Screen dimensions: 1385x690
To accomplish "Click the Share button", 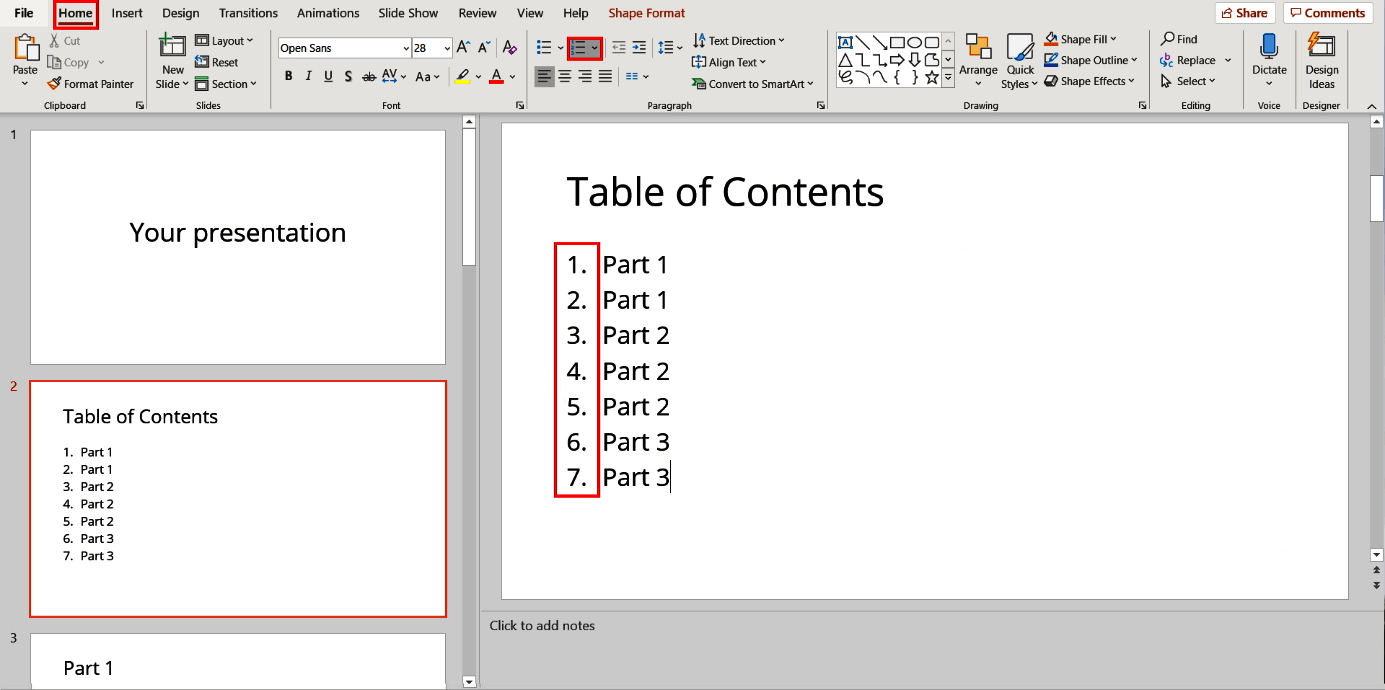I will click(x=1244, y=12).
